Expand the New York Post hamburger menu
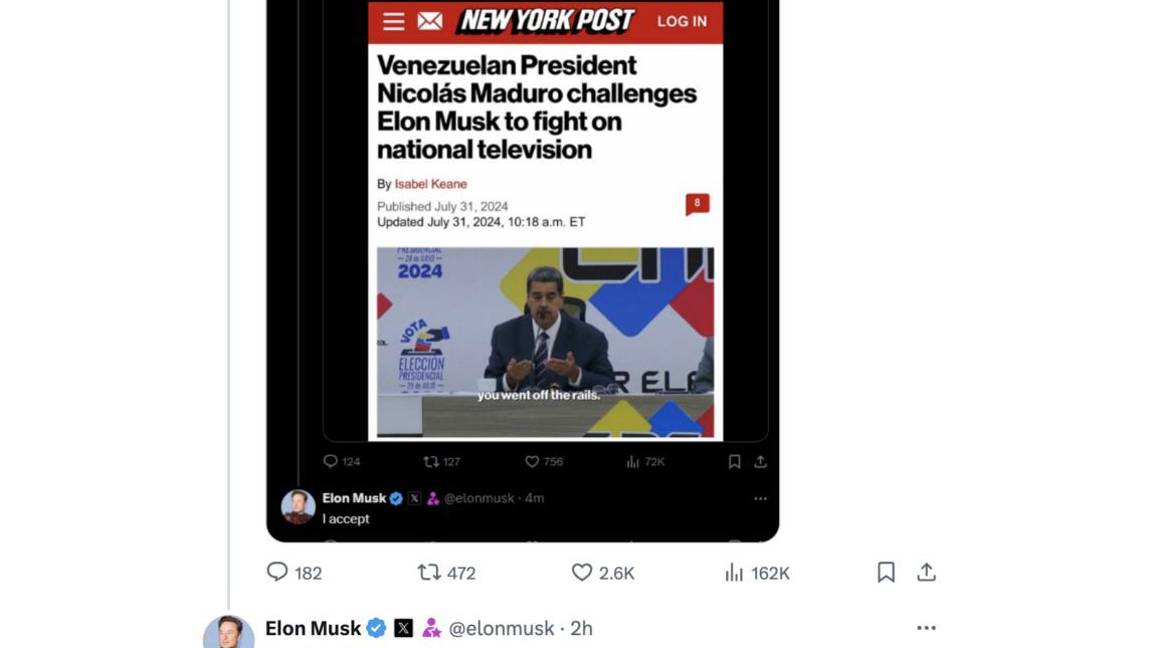This screenshot has height=648, width=1152. click(393, 21)
